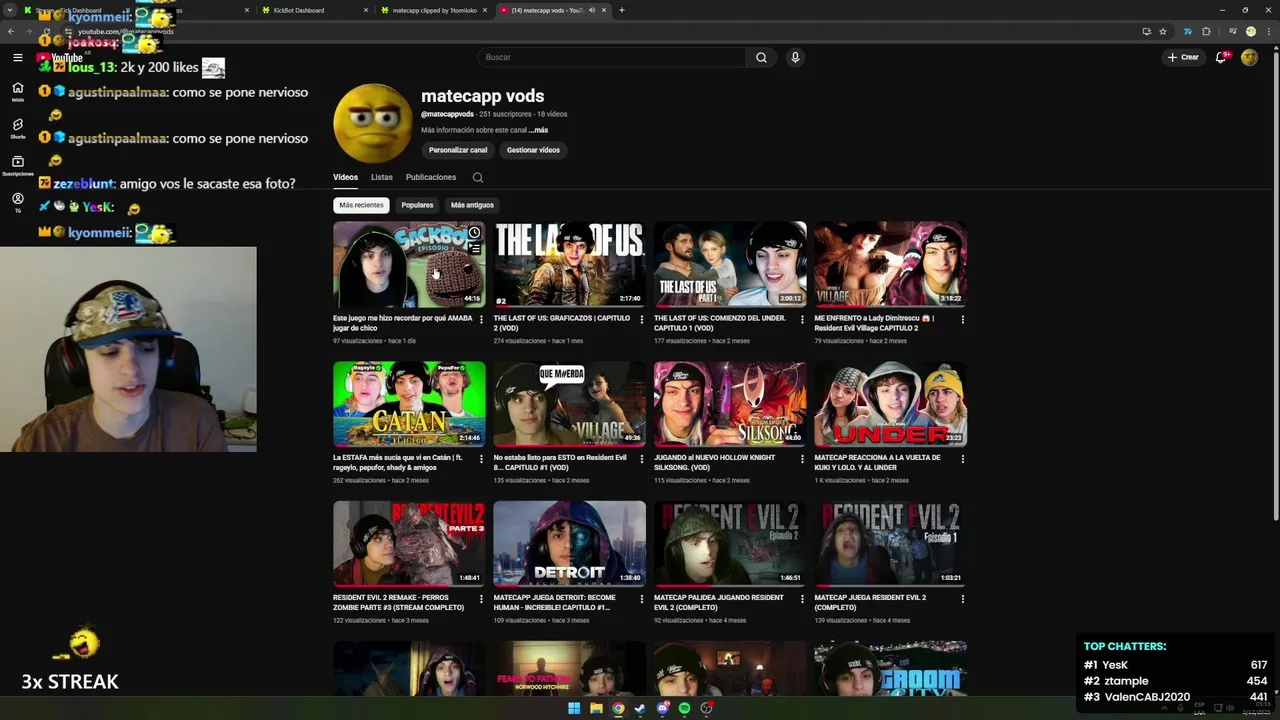Click the install app icon in address bar
The width and height of the screenshot is (1280, 720).
coord(1146,31)
